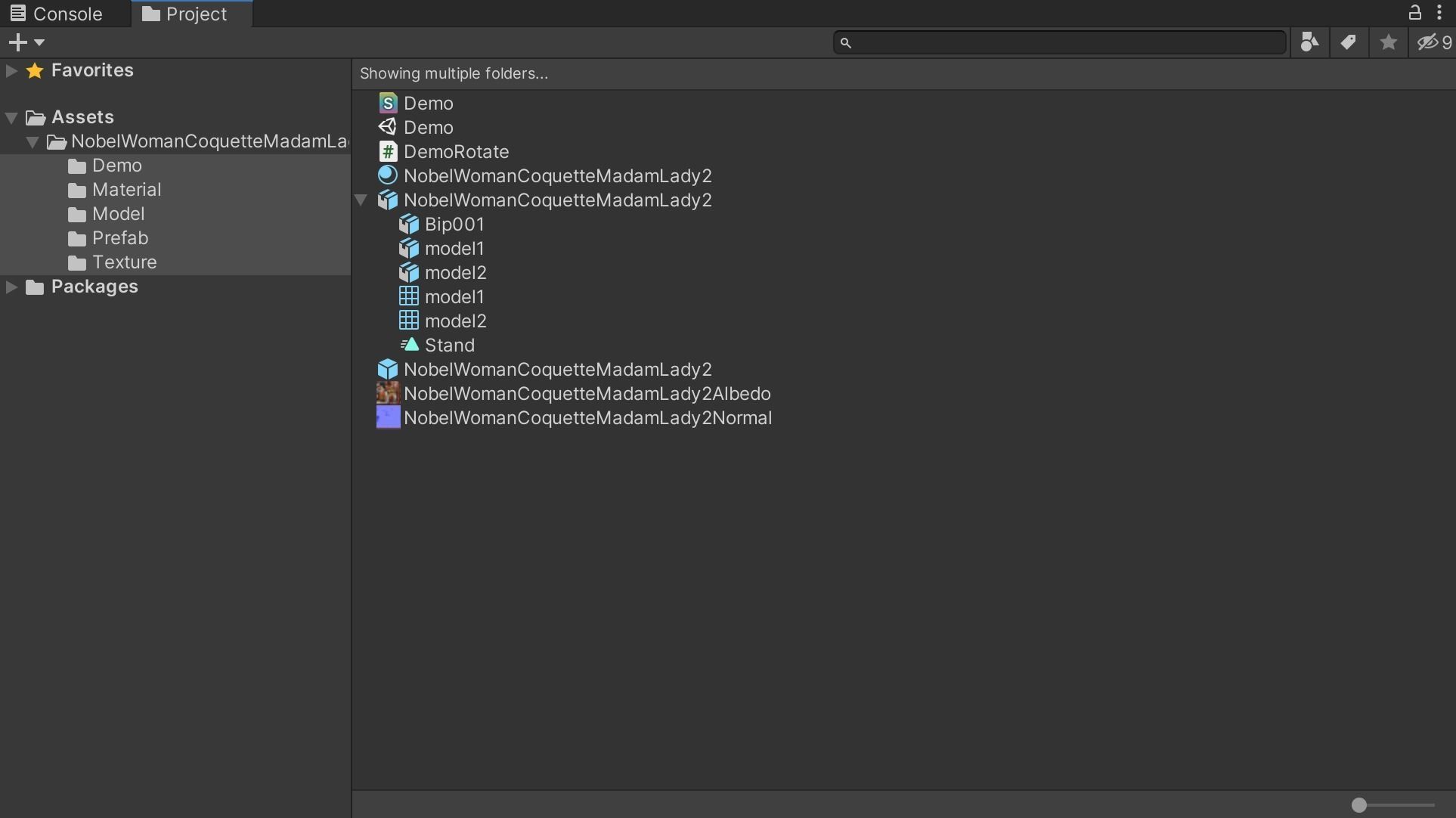Screen dimensions: 1456x818
Task: Select the Texture folder in tree
Action: point(124,262)
